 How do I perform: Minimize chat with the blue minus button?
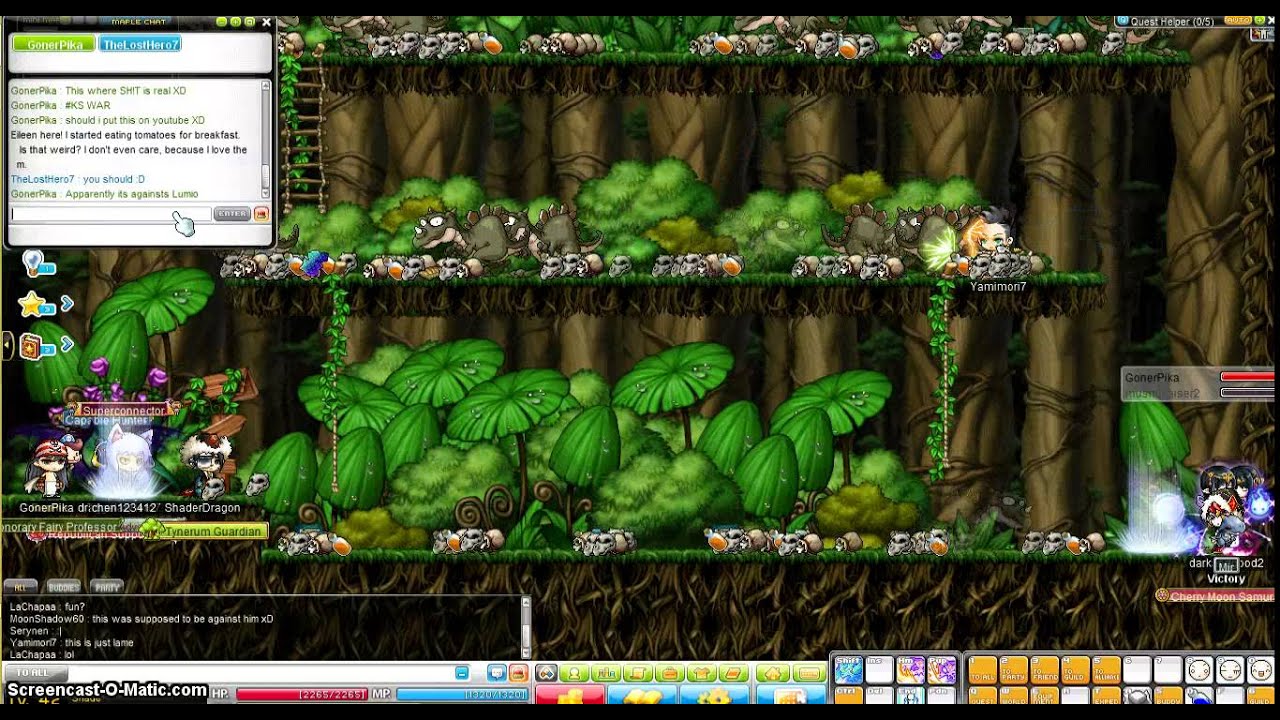pos(462,673)
